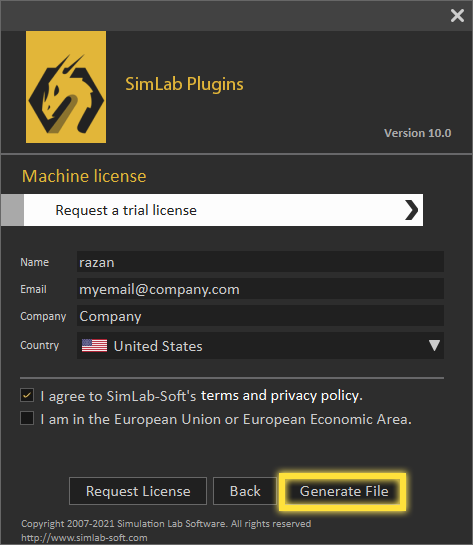Click the right chevron on trial license bar
Image resolution: width=473 pixels, height=545 pixels.
click(x=411, y=210)
